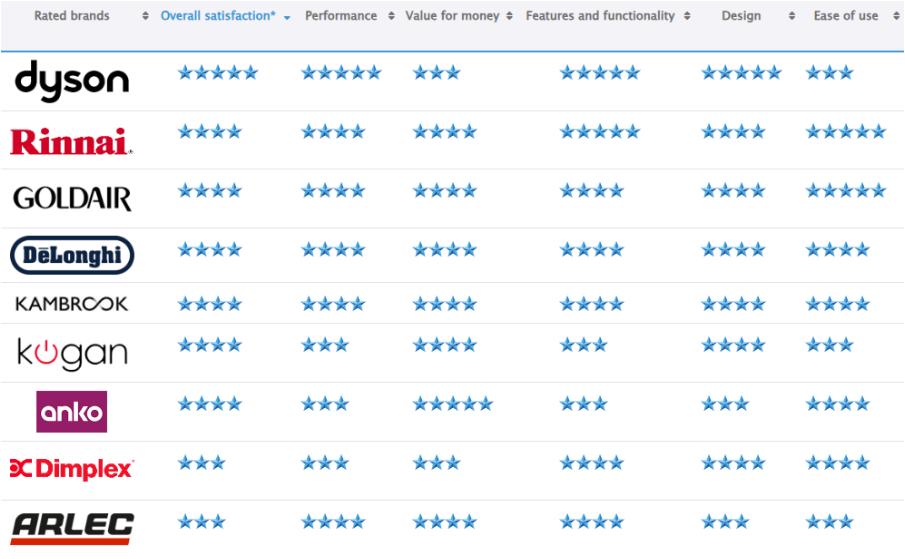The width and height of the screenshot is (905, 559).
Task: Click the sort arrows beside Design
Action: point(792,17)
